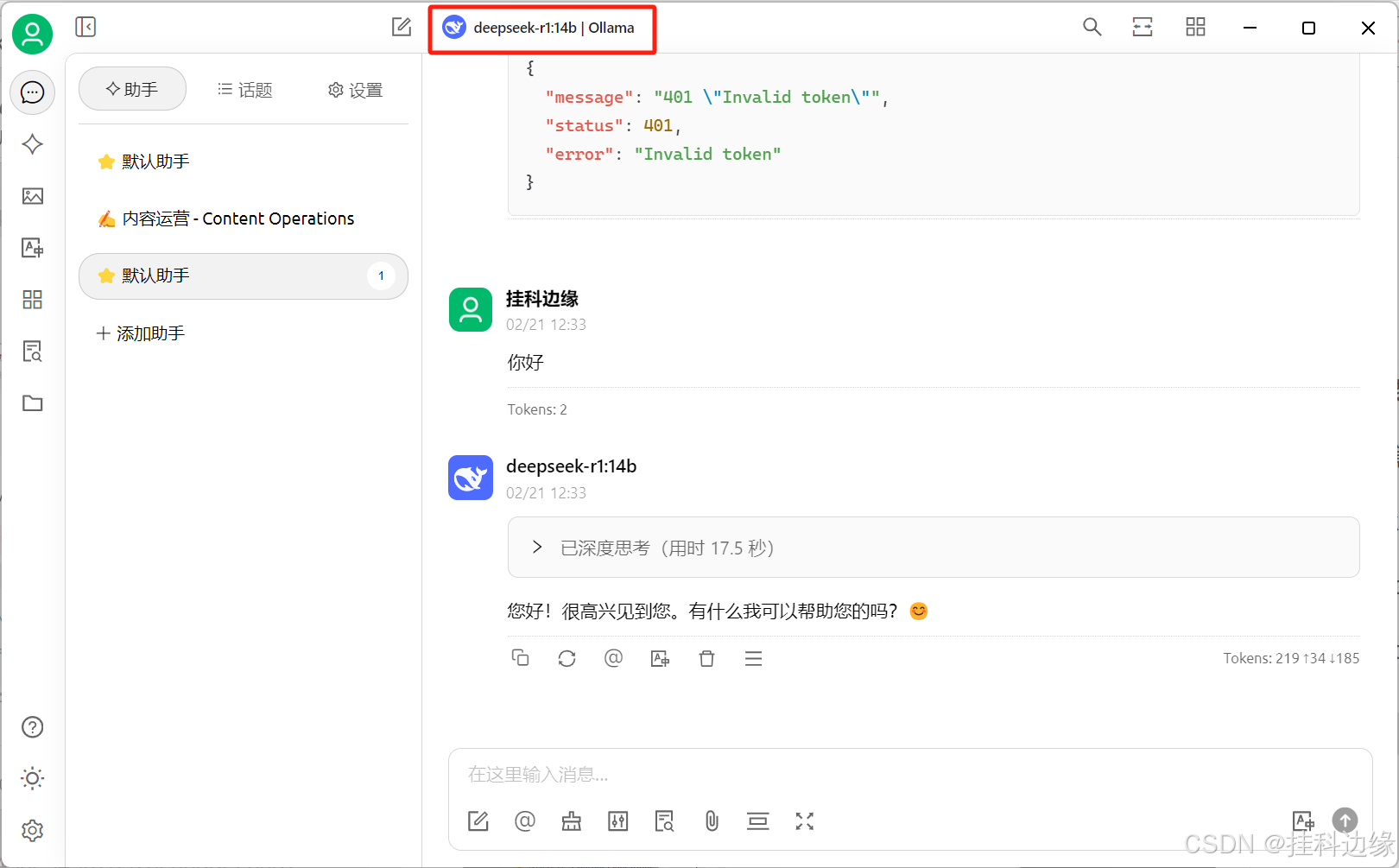Translate input text icon near send
This screenshot has height=868, width=1399.
(1303, 820)
